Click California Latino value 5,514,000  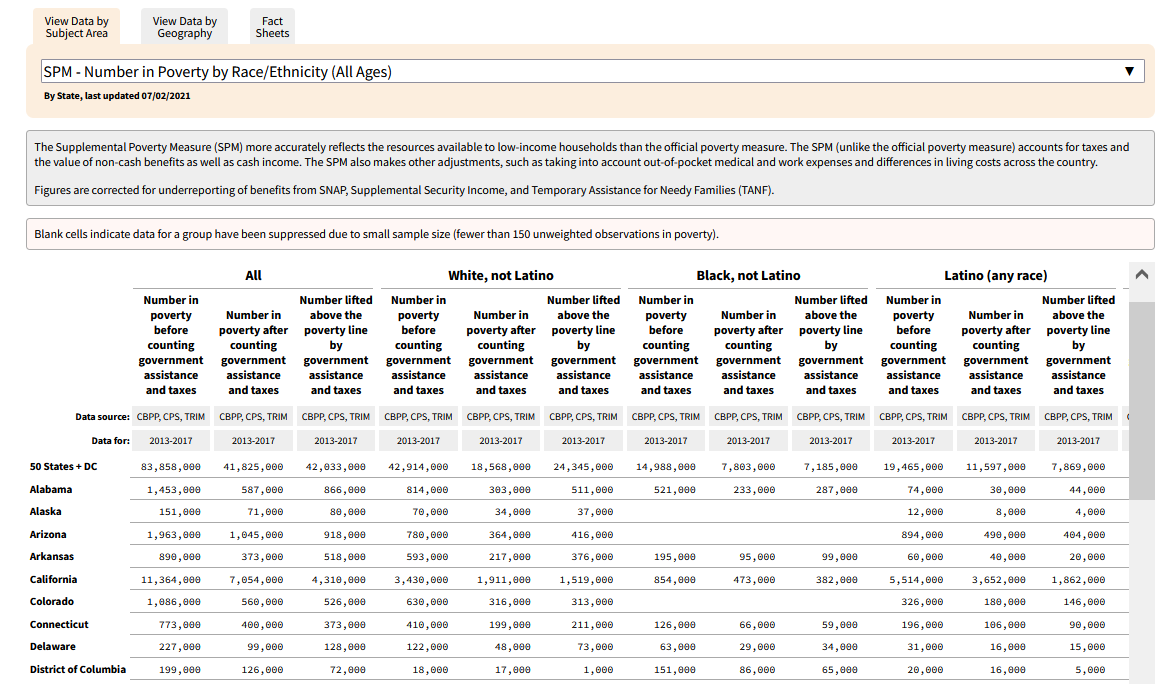click(916, 580)
